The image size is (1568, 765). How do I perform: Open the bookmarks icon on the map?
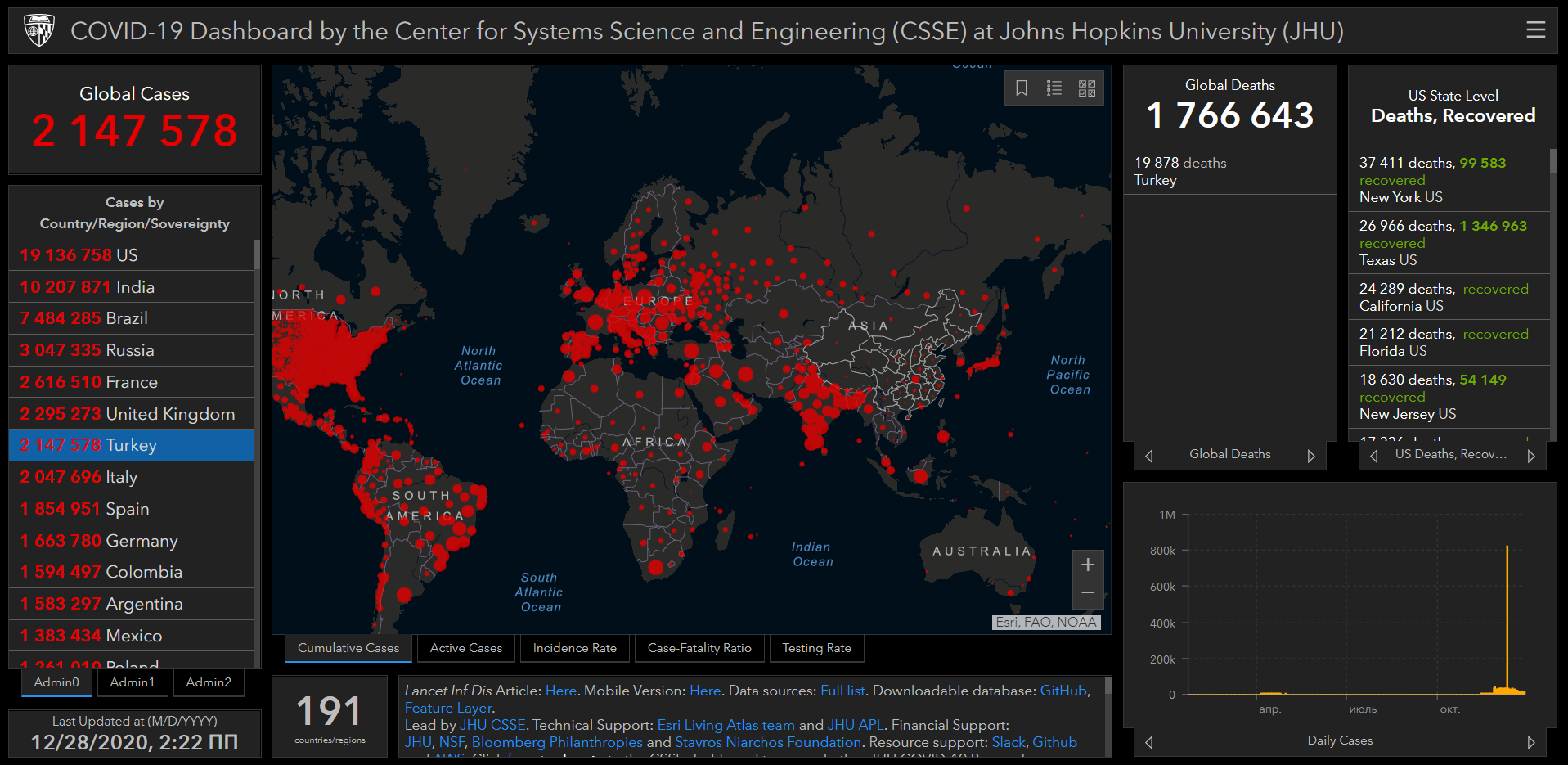click(1022, 88)
